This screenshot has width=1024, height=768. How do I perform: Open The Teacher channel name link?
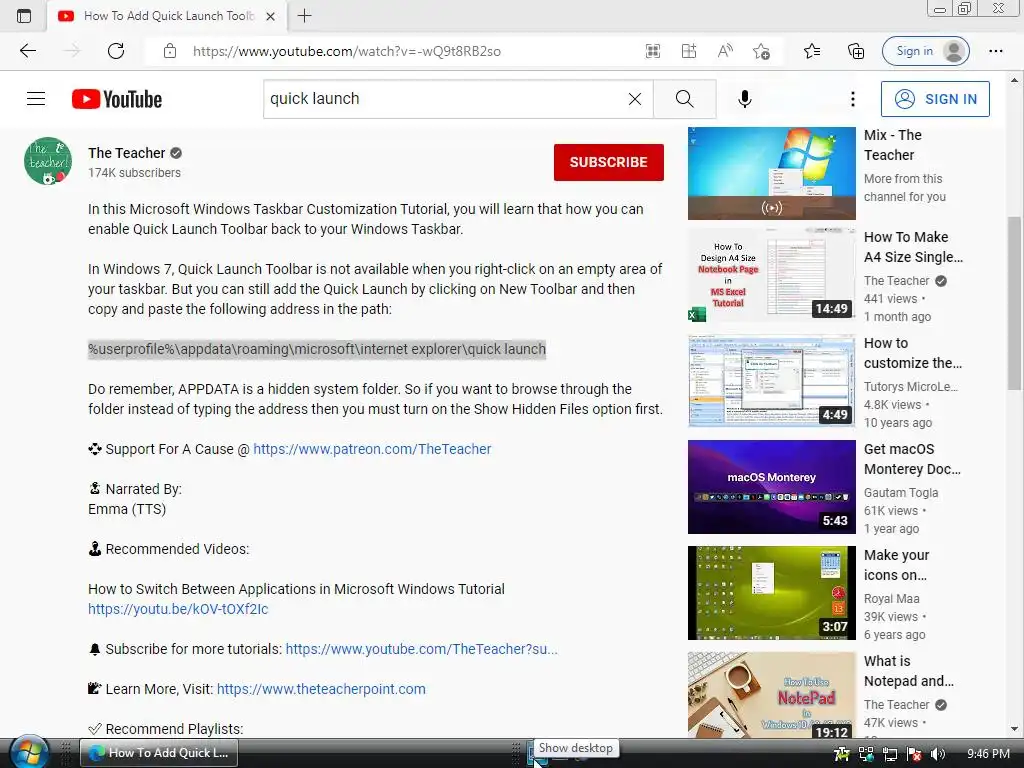click(127, 153)
